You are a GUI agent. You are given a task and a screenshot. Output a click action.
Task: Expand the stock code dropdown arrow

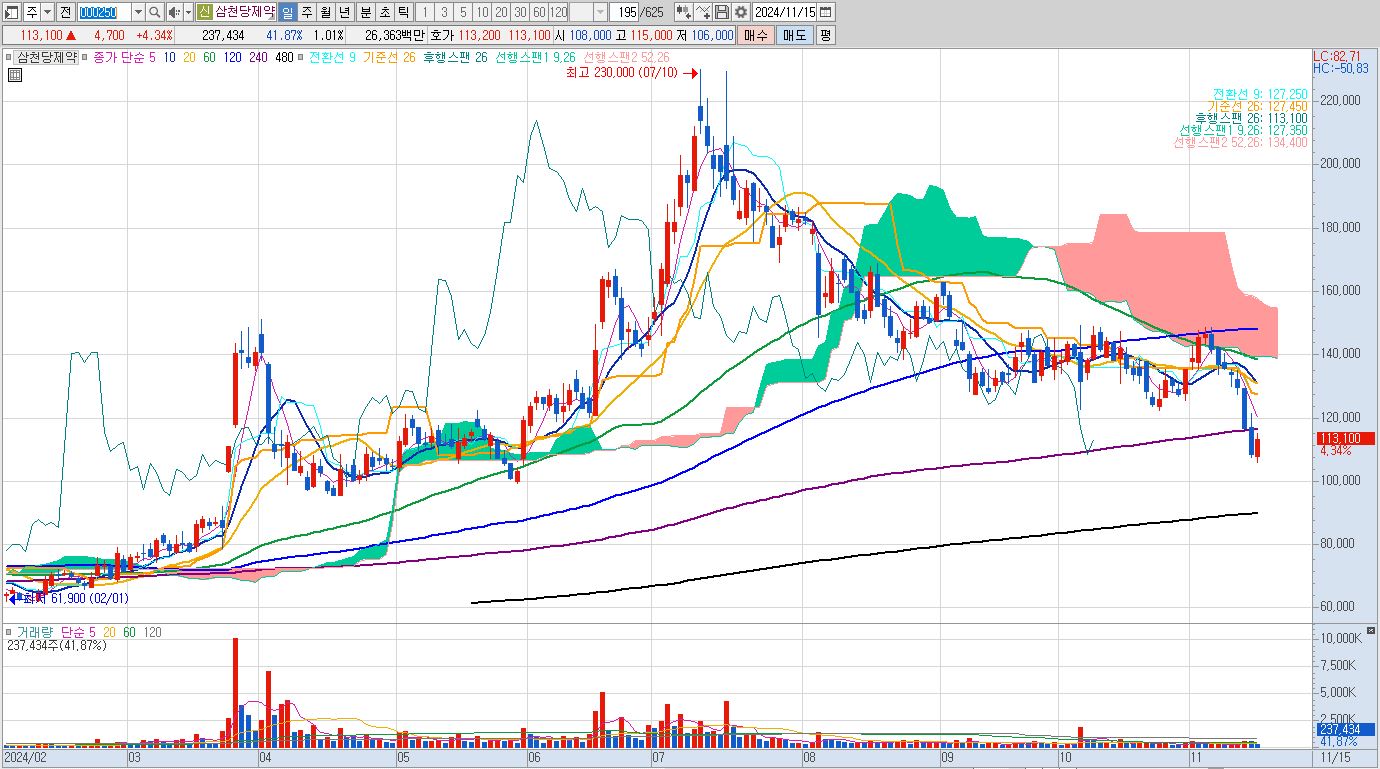click(138, 12)
